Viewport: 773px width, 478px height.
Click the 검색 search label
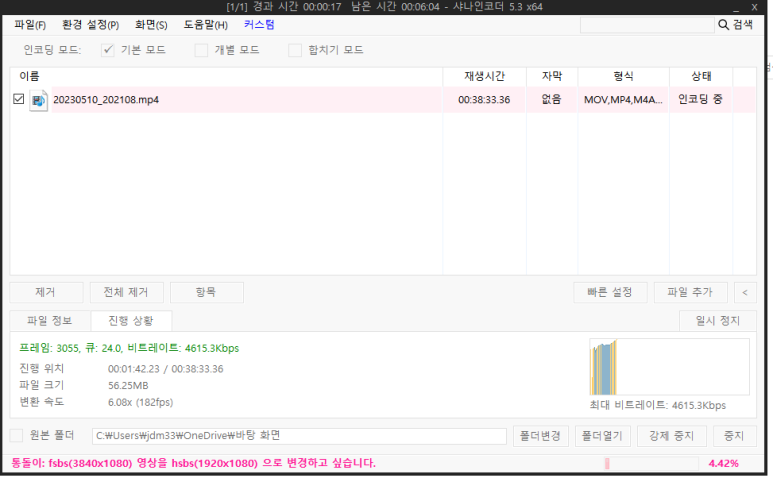point(743,25)
